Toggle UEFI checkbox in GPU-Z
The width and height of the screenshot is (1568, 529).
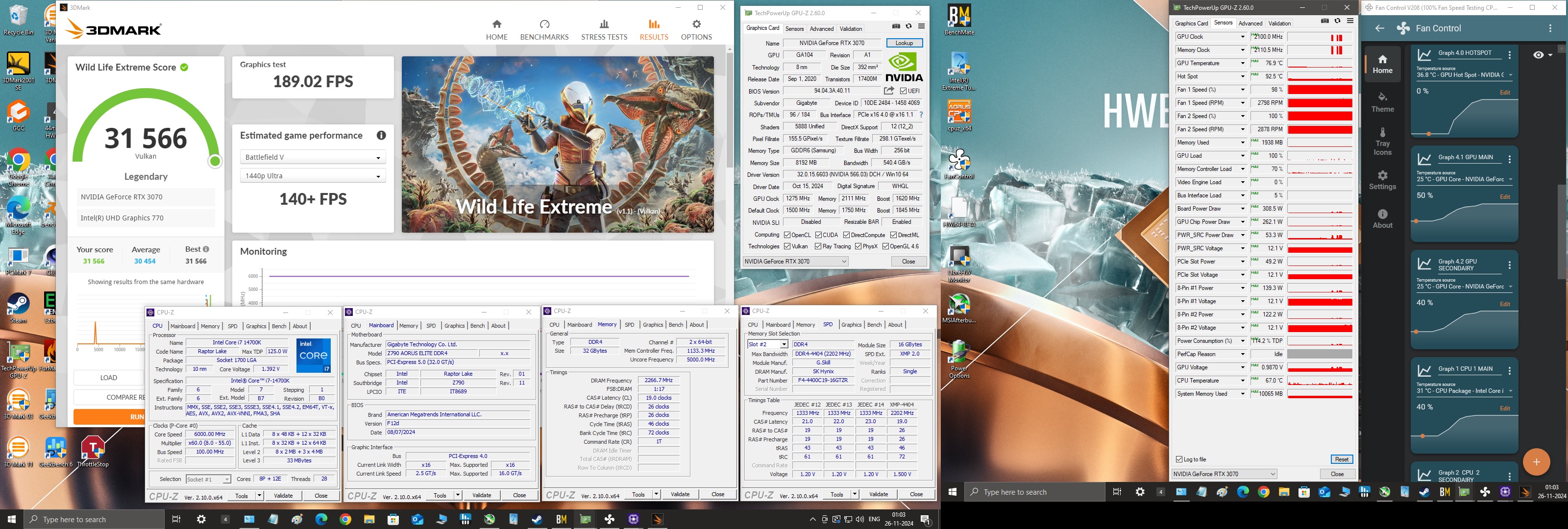pyautogui.click(x=904, y=91)
